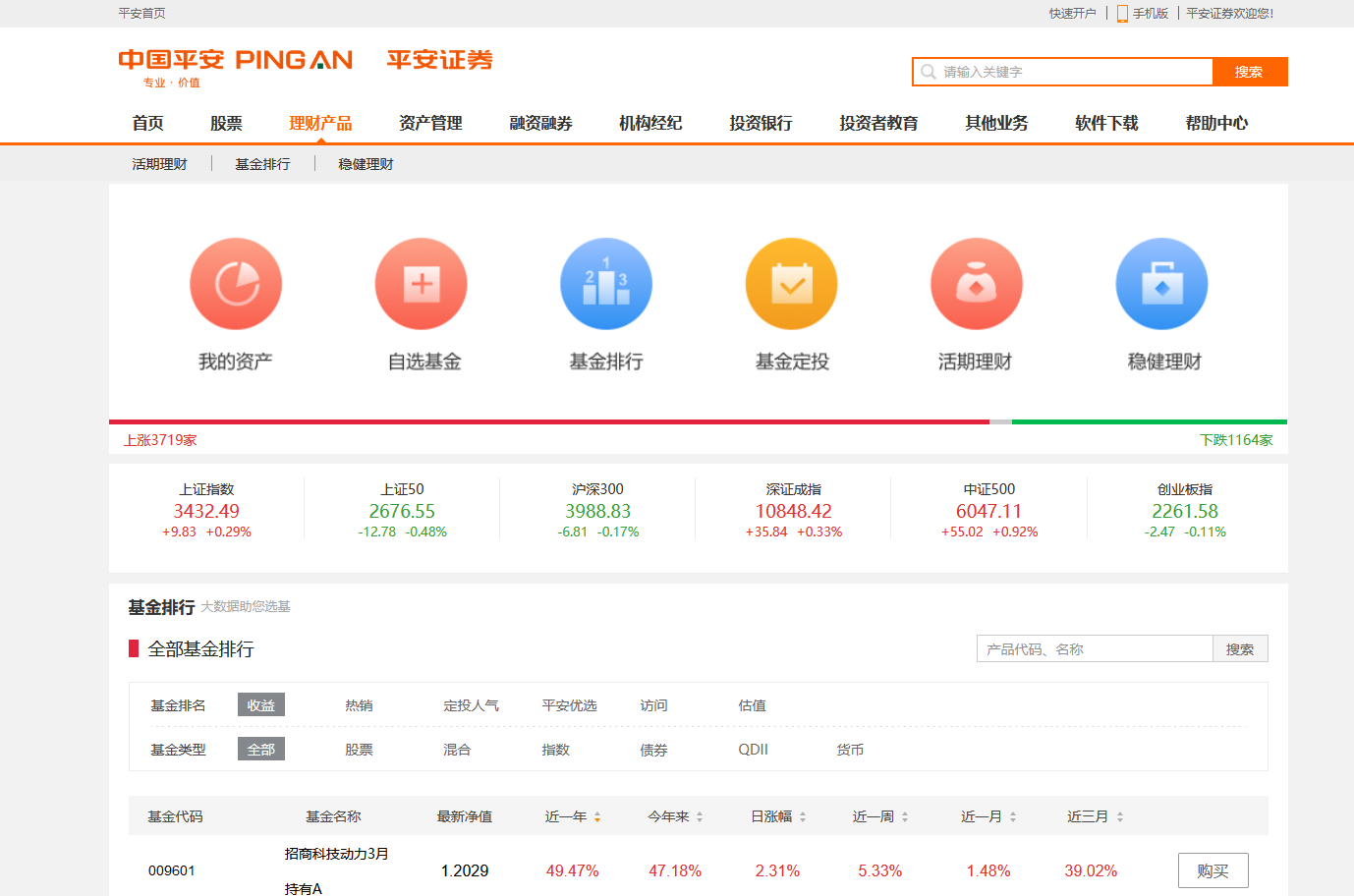This screenshot has height=896, width=1354.
Task: Click the 上证50 2676.55 index card
Action: pyautogui.click(x=402, y=510)
